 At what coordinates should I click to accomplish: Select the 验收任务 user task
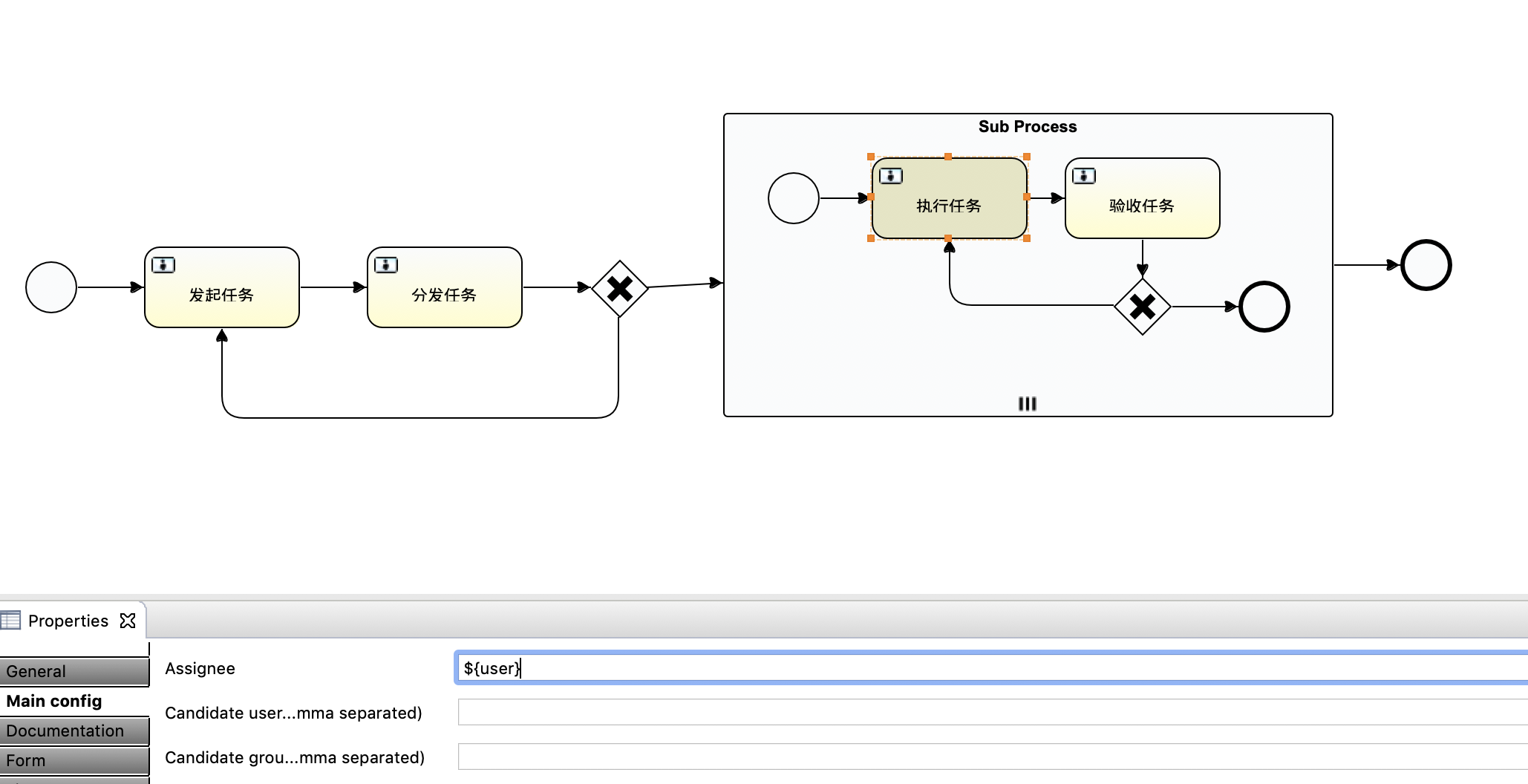pyautogui.click(x=1143, y=198)
